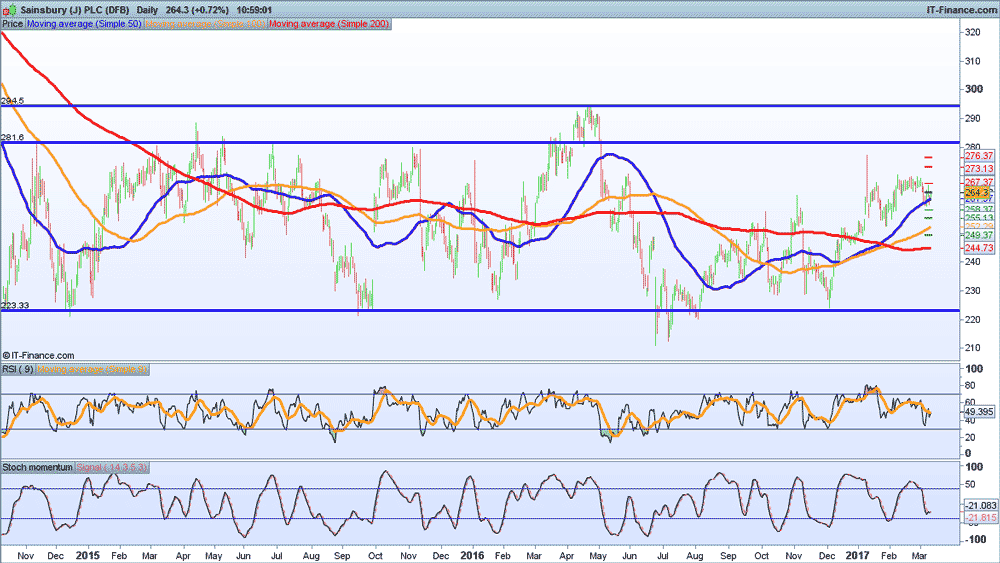Click the 258.37 green price tag

click(978, 209)
